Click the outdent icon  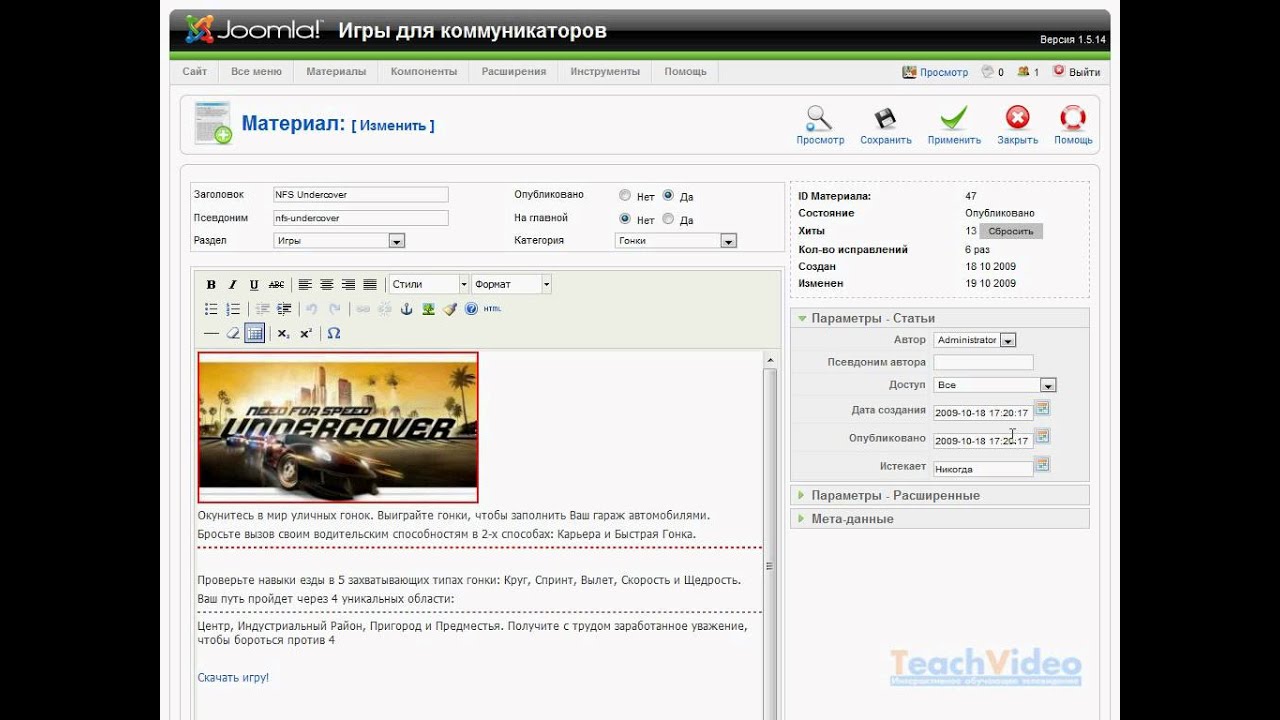pyautogui.click(x=263, y=309)
